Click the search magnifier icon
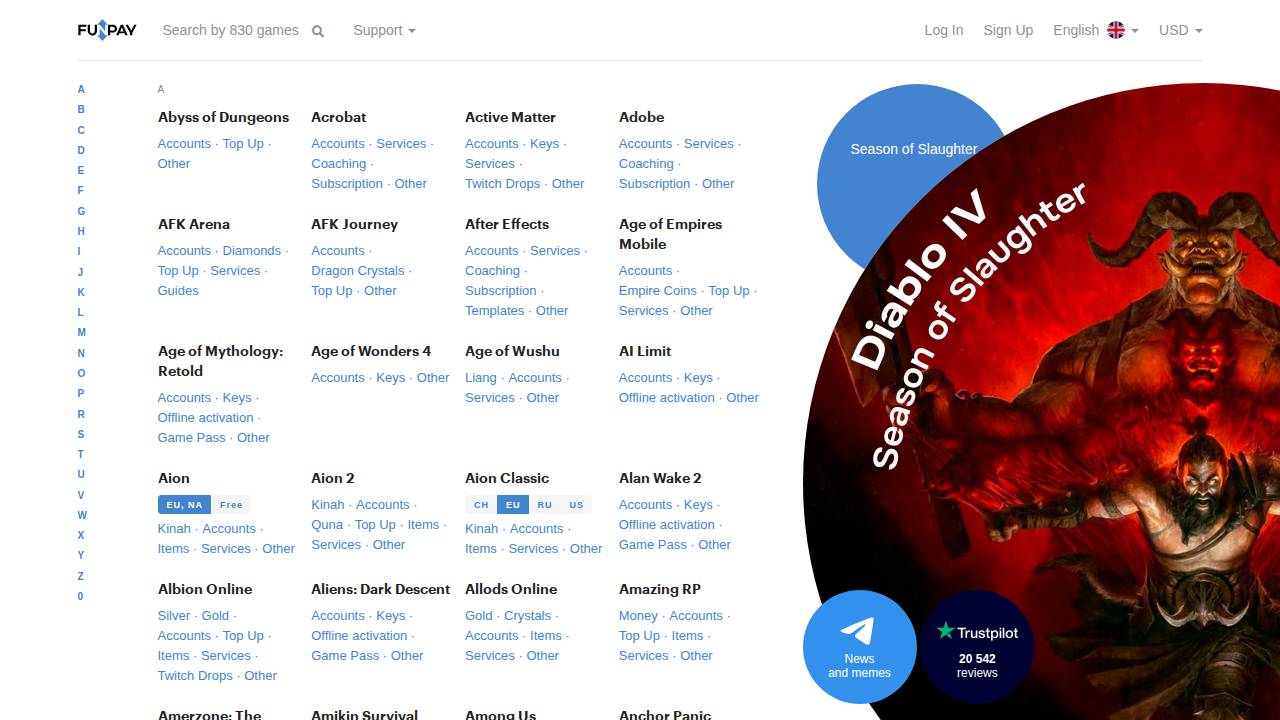 coord(318,31)
